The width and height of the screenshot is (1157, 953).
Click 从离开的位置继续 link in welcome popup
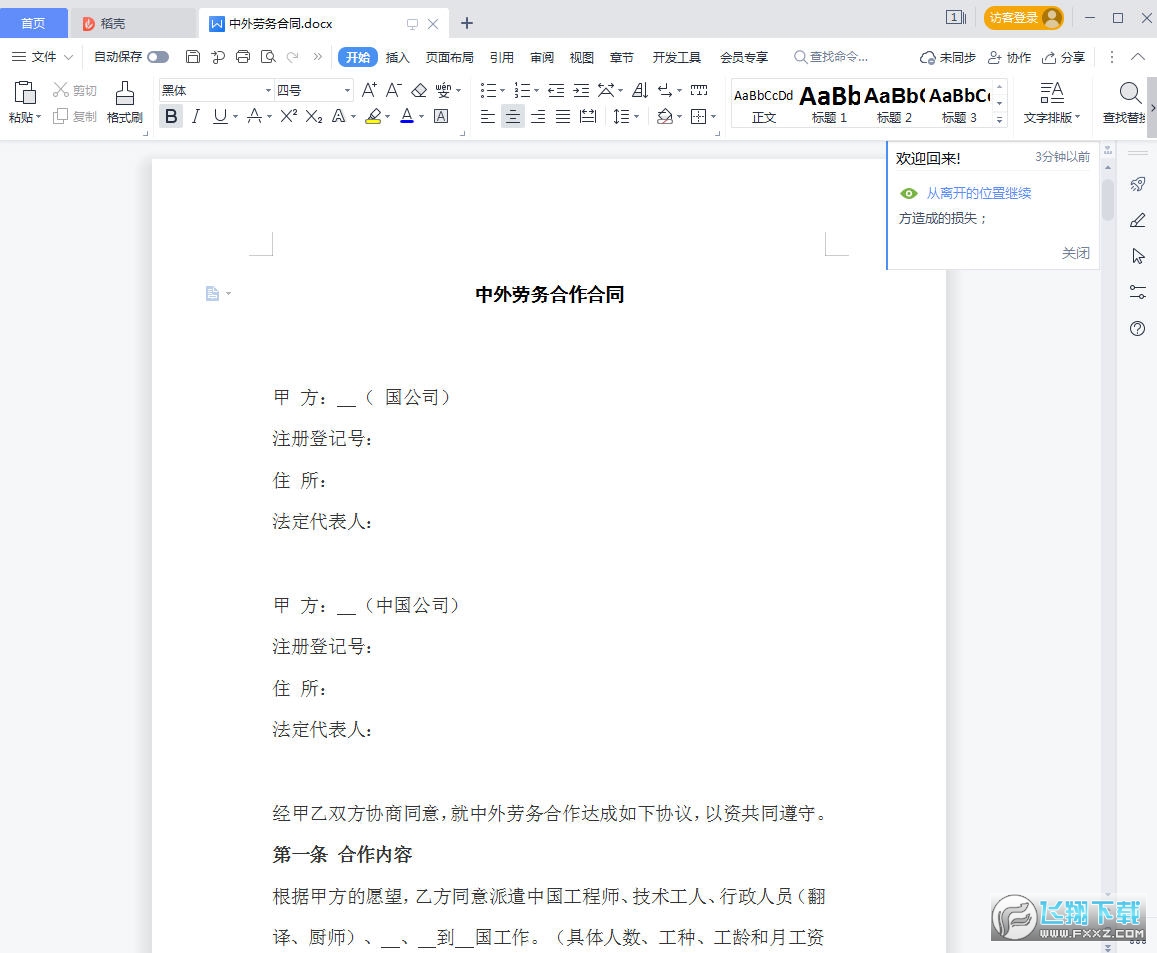pos(978,193)
